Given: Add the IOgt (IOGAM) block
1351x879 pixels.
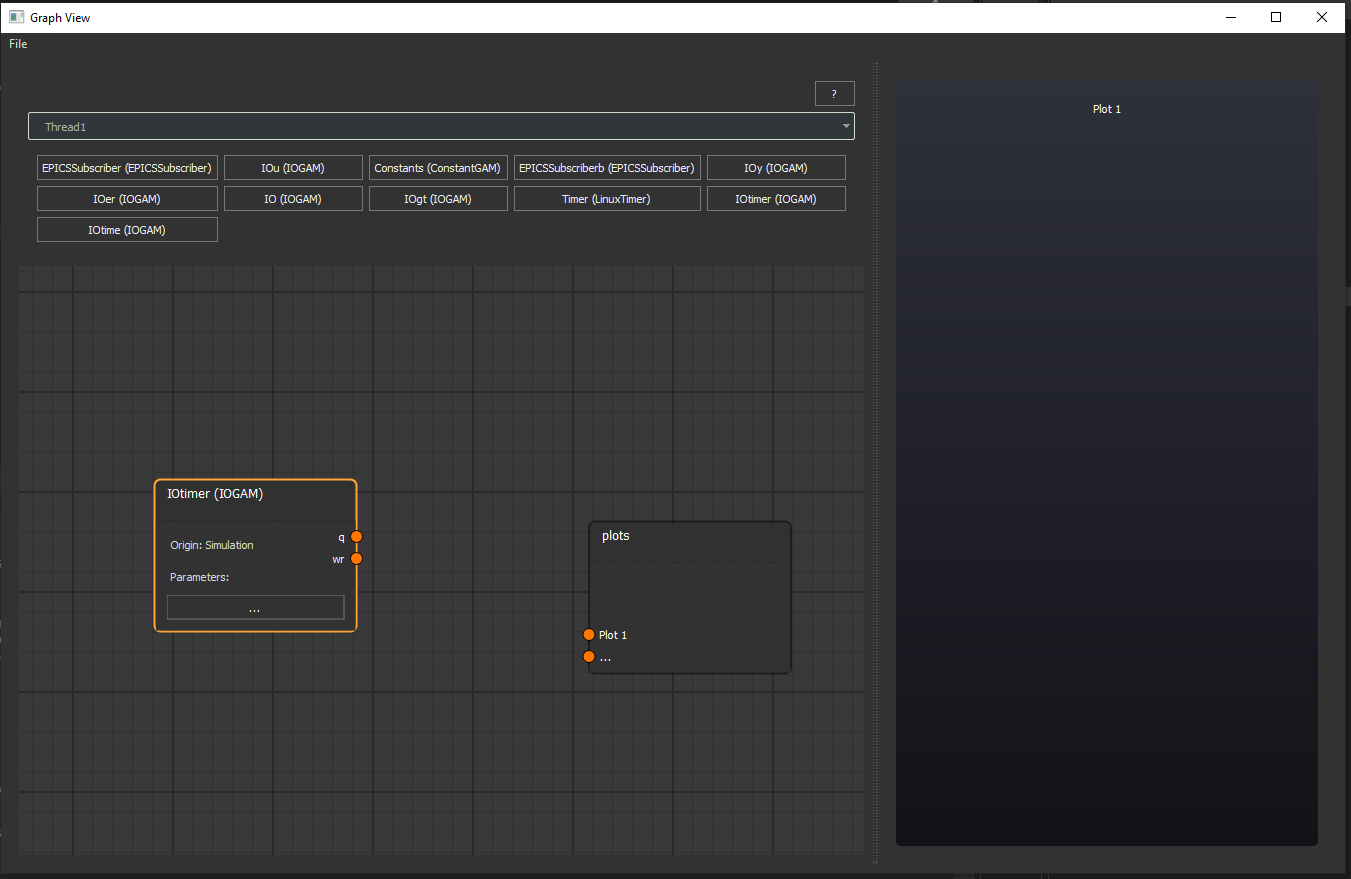Looking at the screenshot, I should pos(438,198).
